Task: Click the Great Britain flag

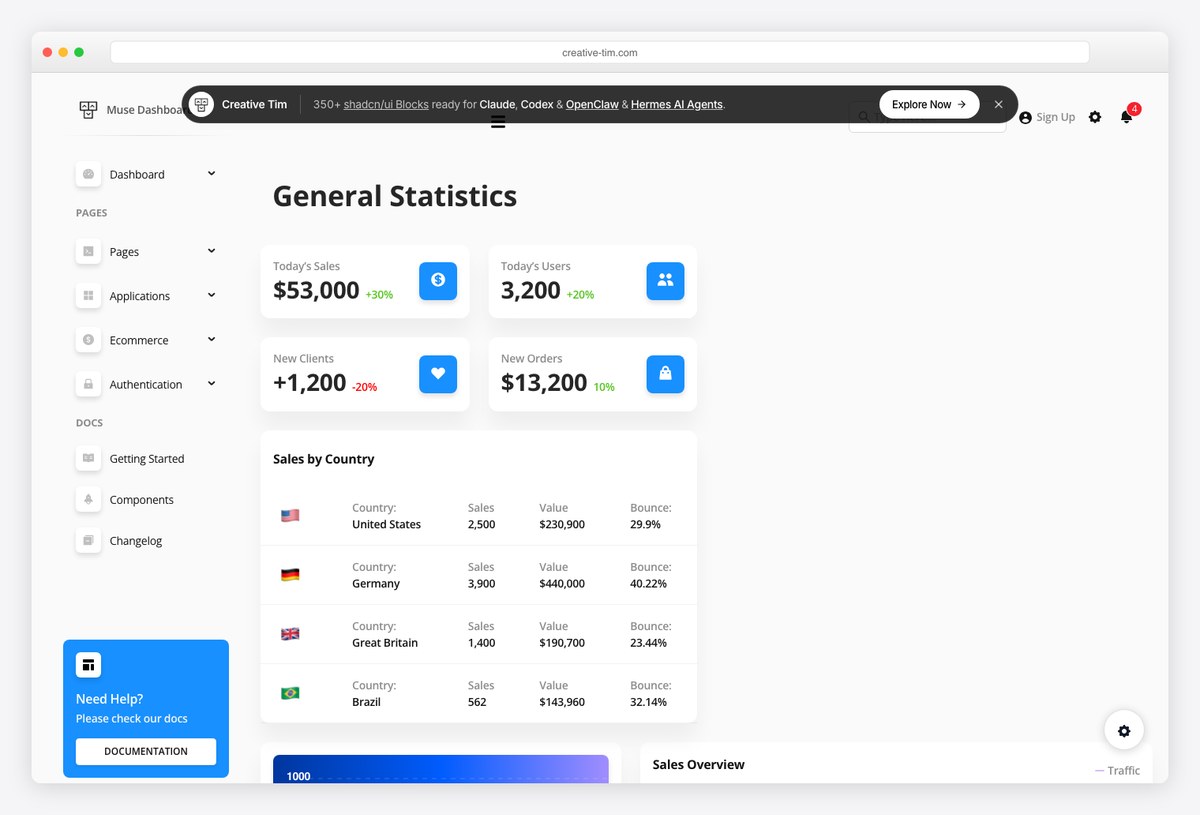Action: pyautogui.click(x=290, y=634)
